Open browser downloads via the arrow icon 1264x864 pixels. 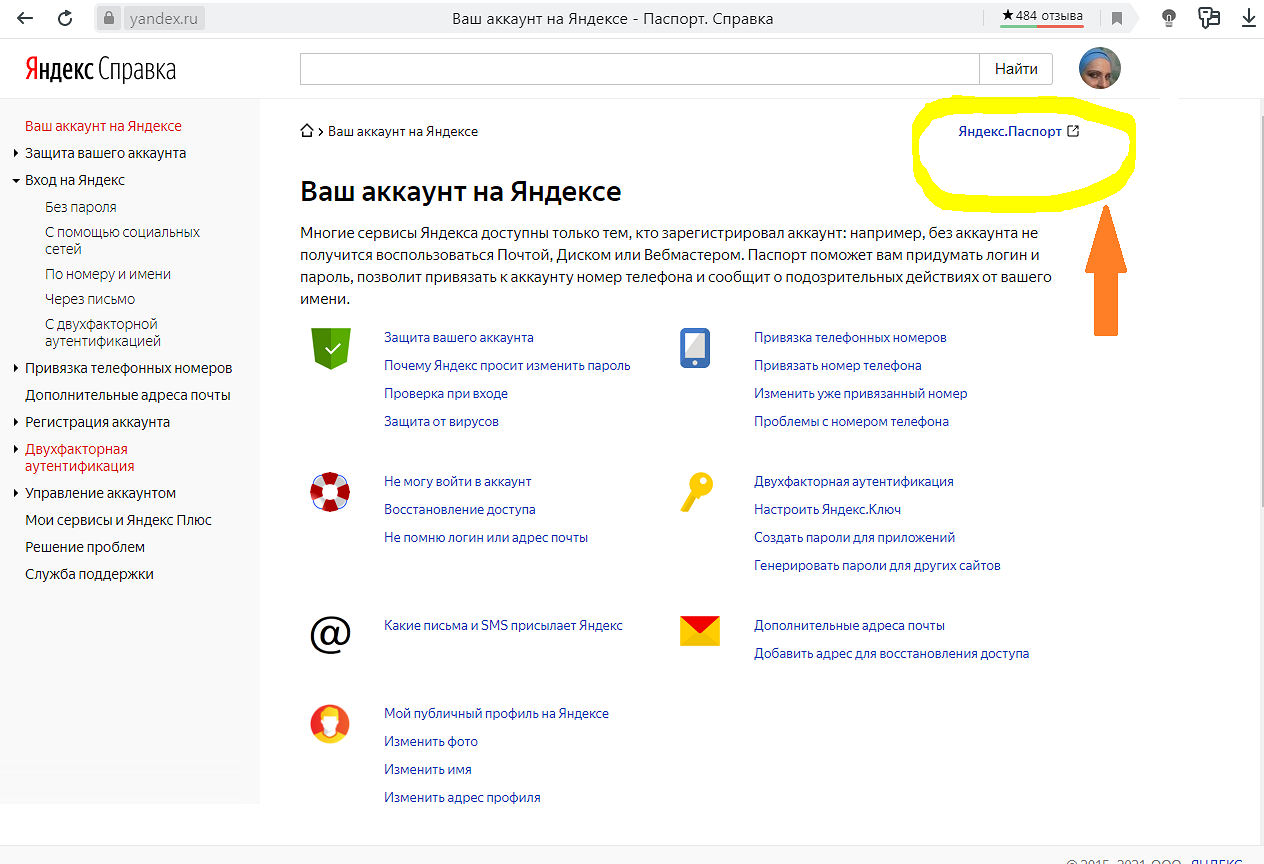point(1248,18)
